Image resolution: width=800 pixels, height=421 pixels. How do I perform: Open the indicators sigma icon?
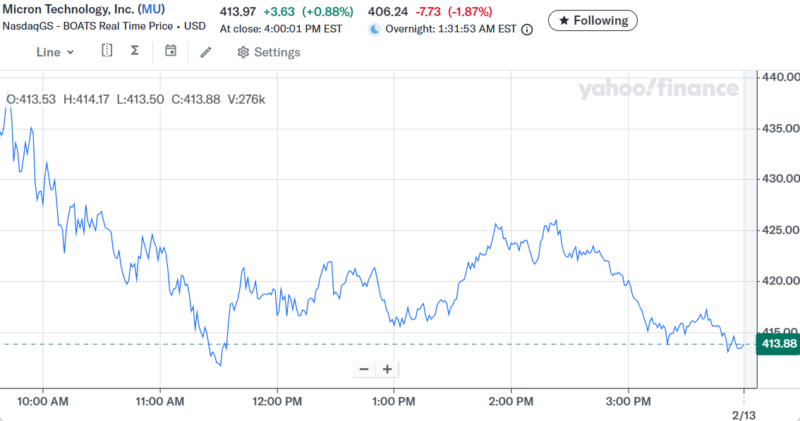(134, 51)
